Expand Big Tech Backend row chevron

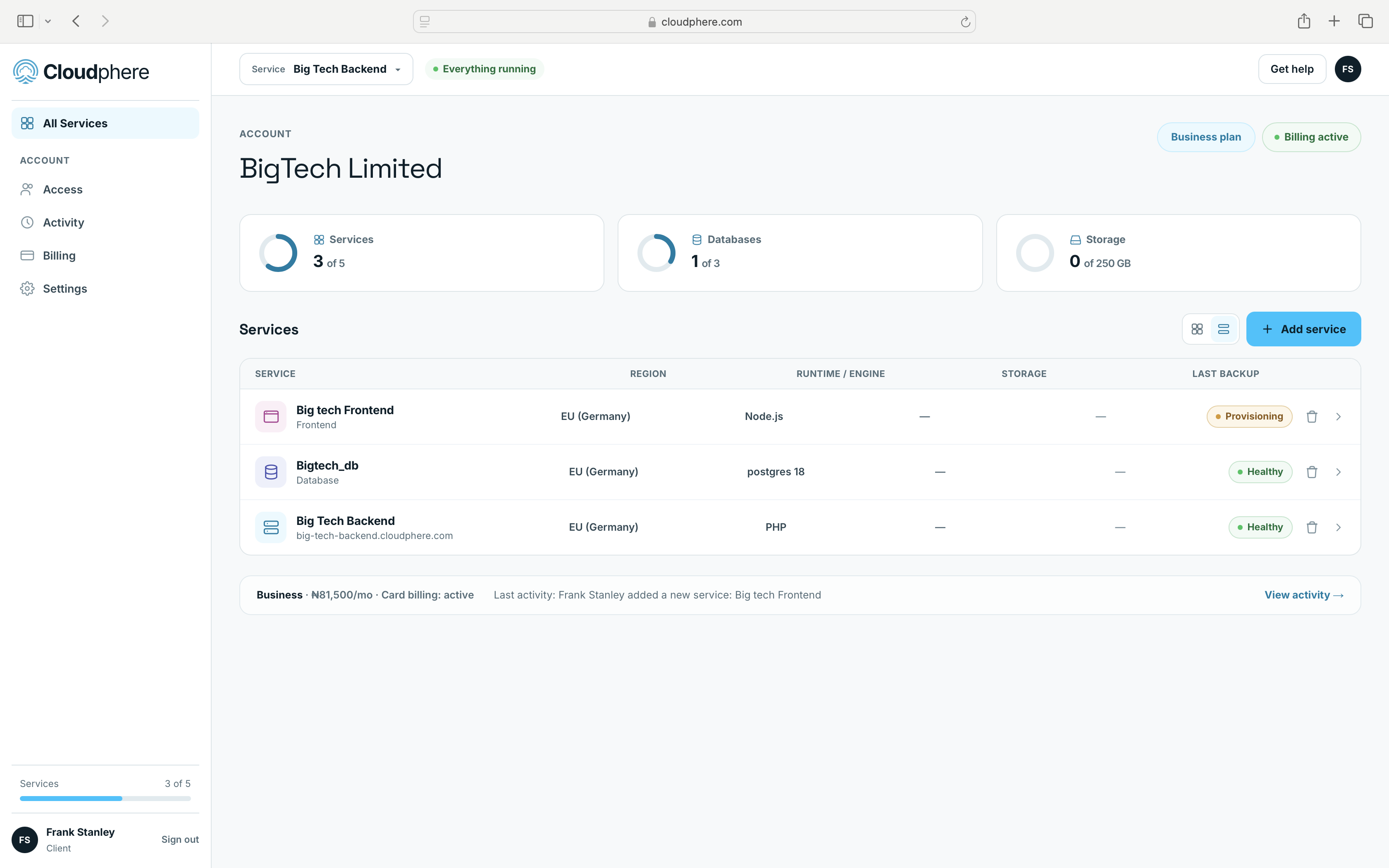(1339, 527)
